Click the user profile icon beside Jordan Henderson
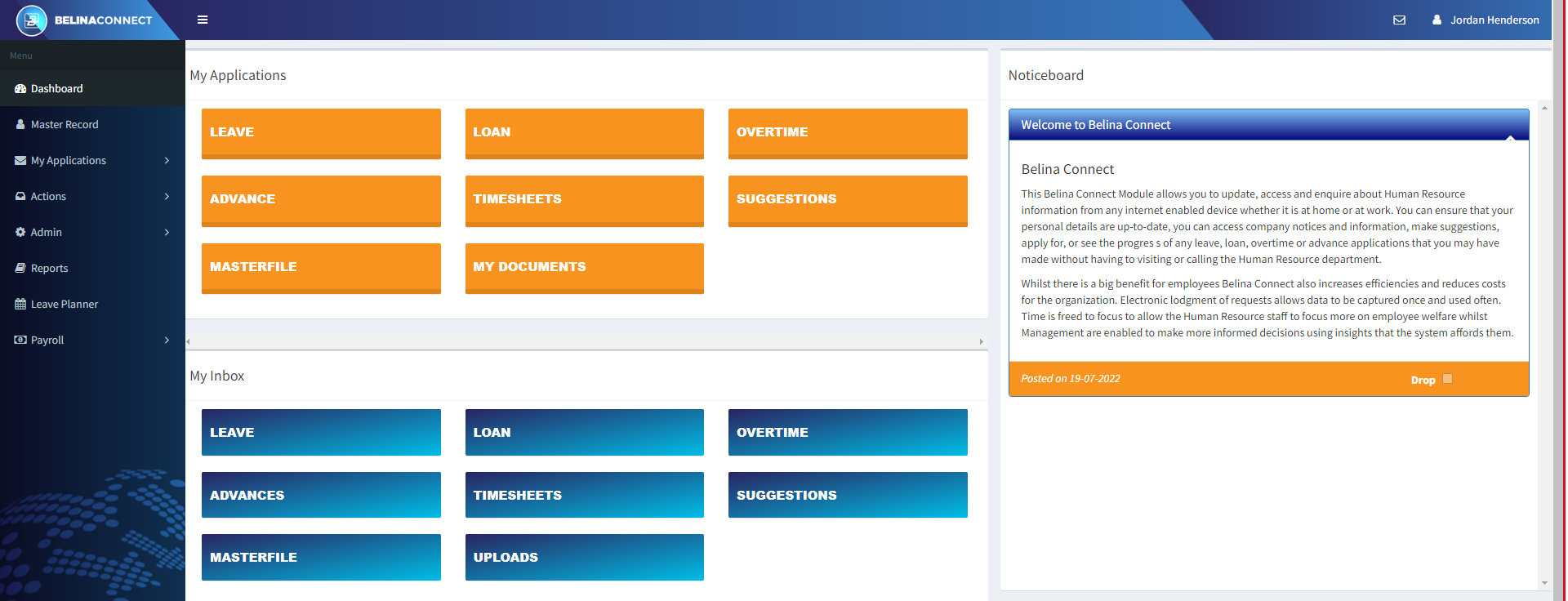 1437,20
